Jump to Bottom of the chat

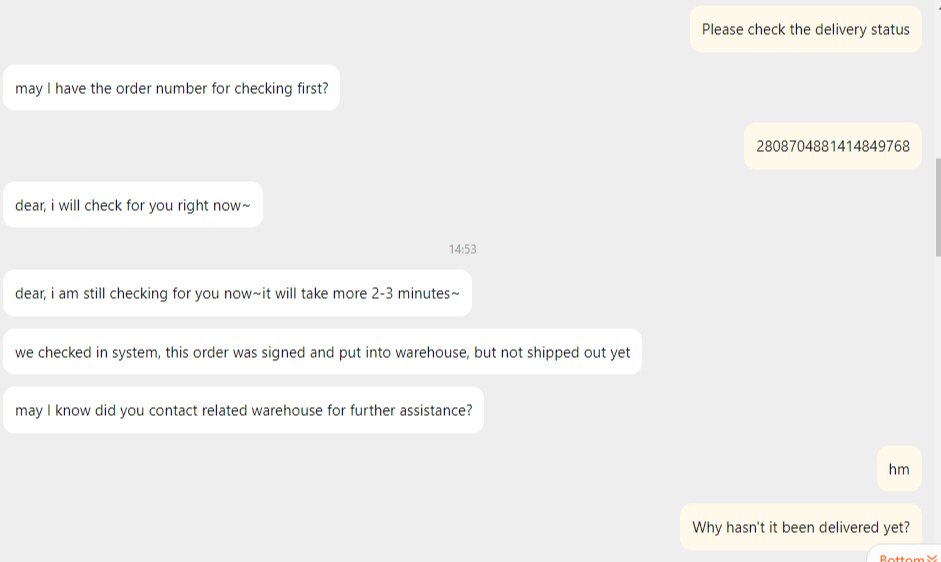tap(902, 558)
